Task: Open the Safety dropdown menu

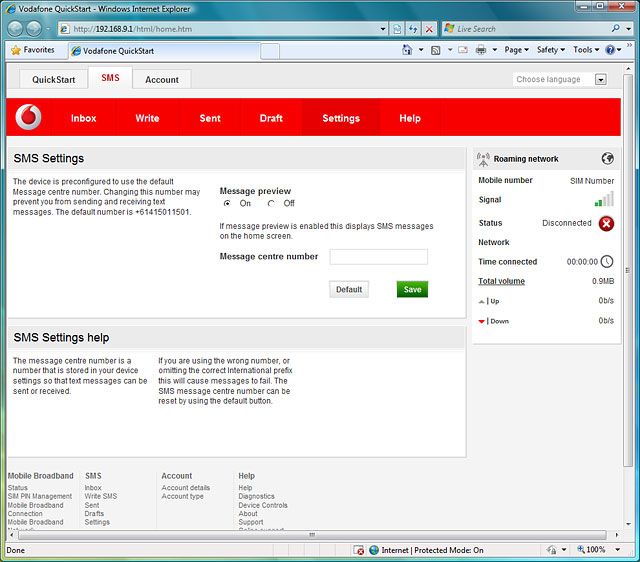Action: (x=550, y=49)
